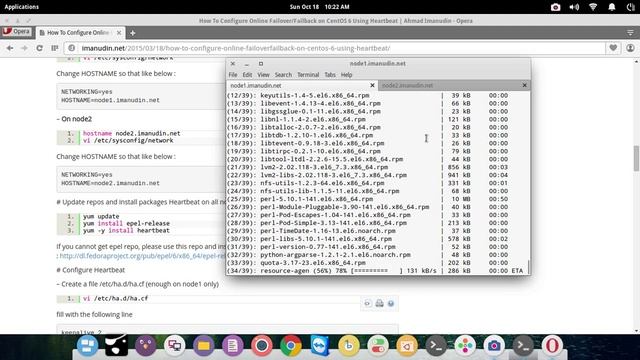
Task: Open the File menu in terminal
Action: coord(233,75)
